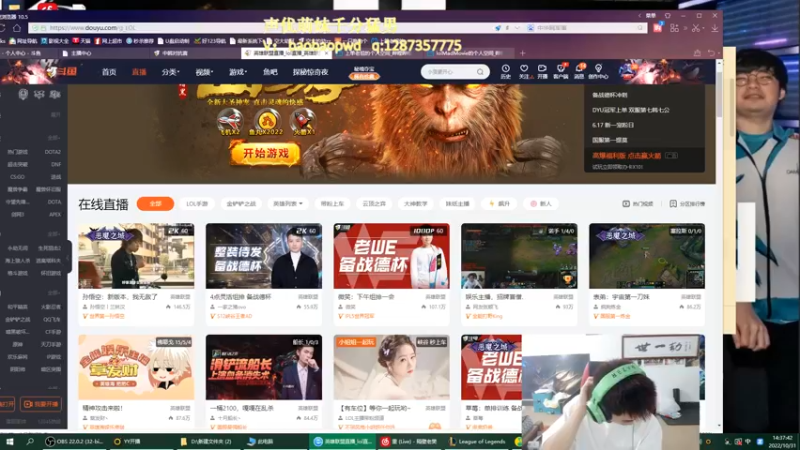Open the 热门视频 icon link
Screen dimensions: 800x450
(637, 204)
